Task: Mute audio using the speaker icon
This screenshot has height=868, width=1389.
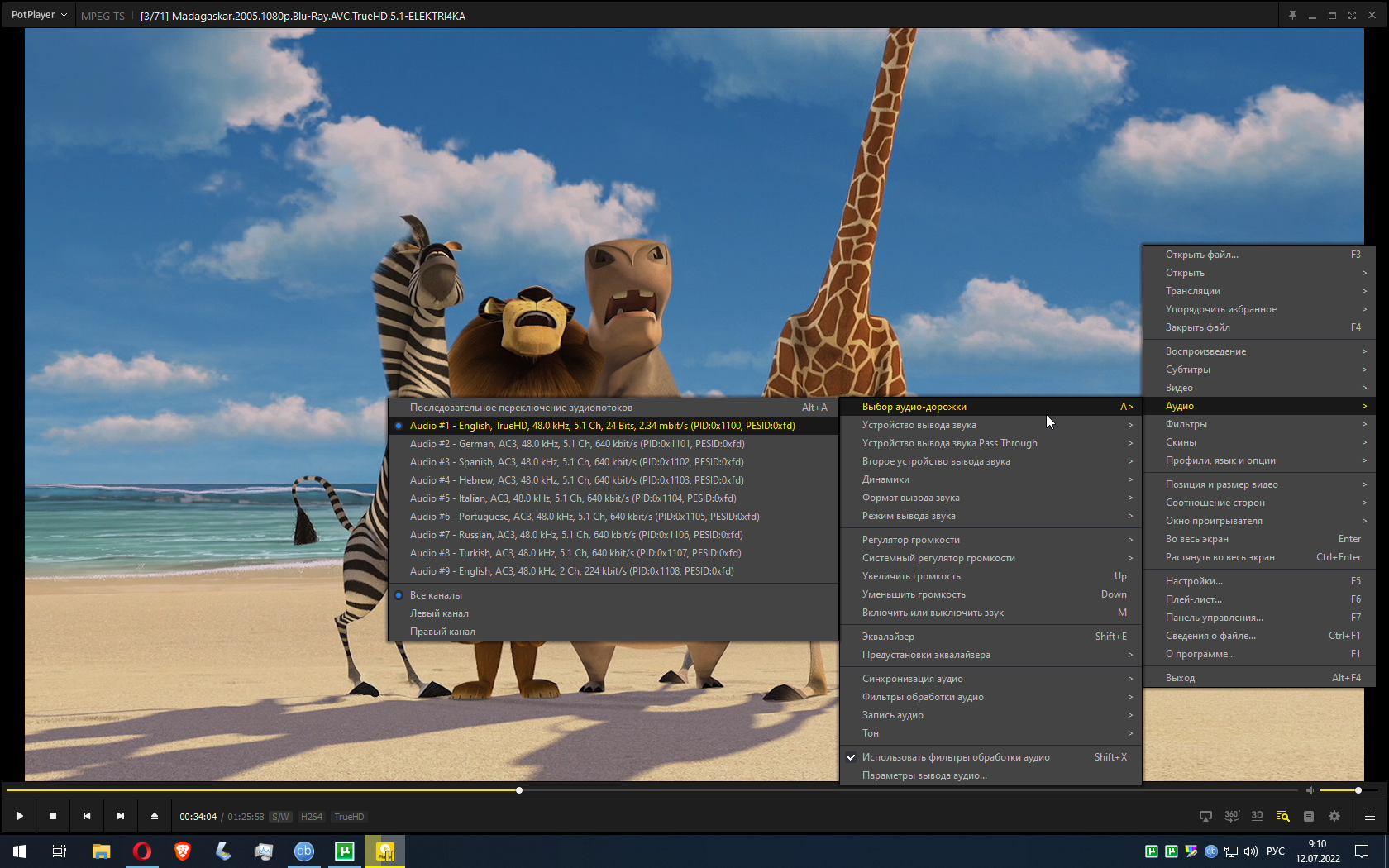Action: point(1310,790)
